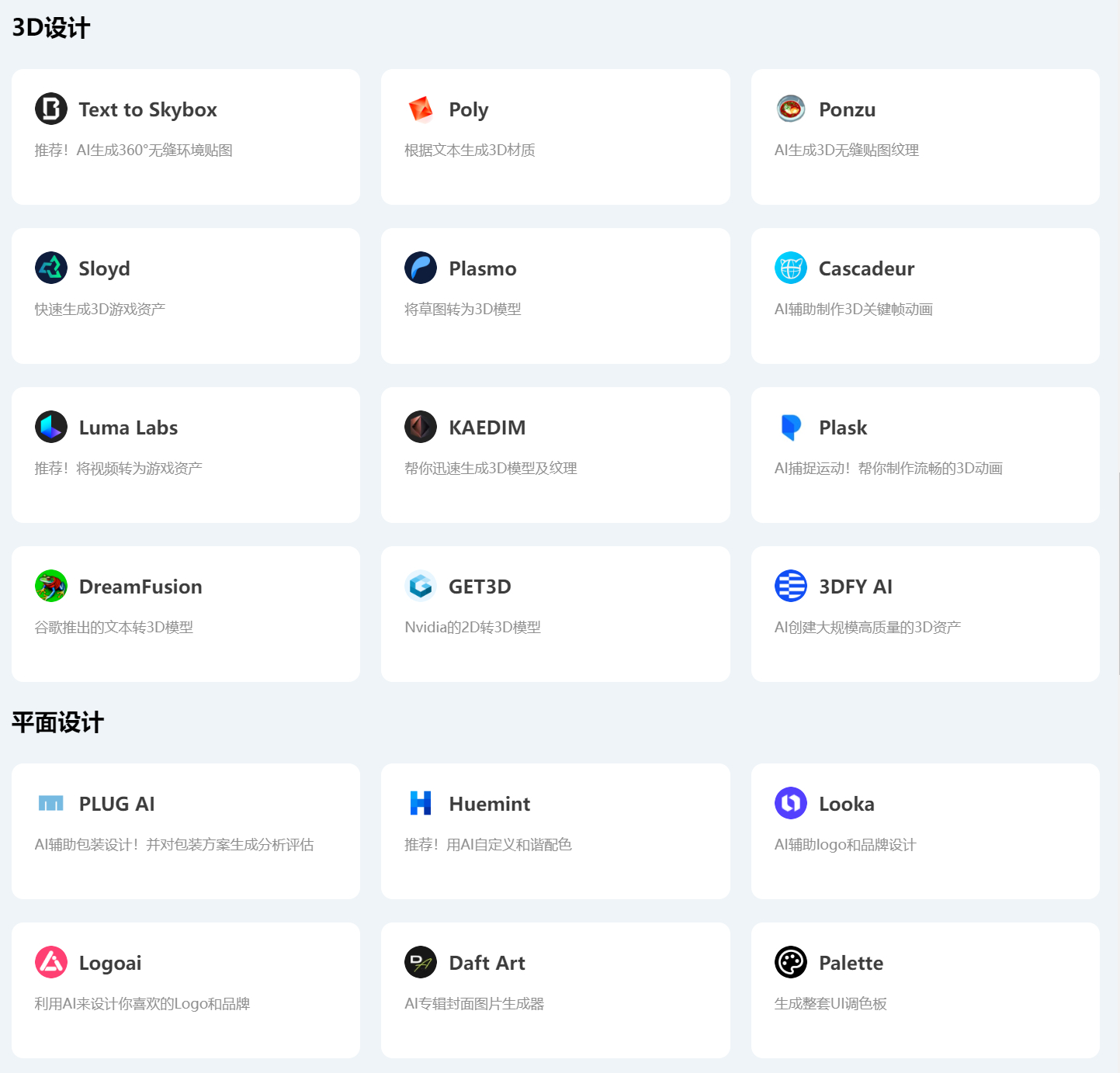Click the Daft Art icon
This screenshot has width=1120, height=1073.
click(x=421, y=962)
